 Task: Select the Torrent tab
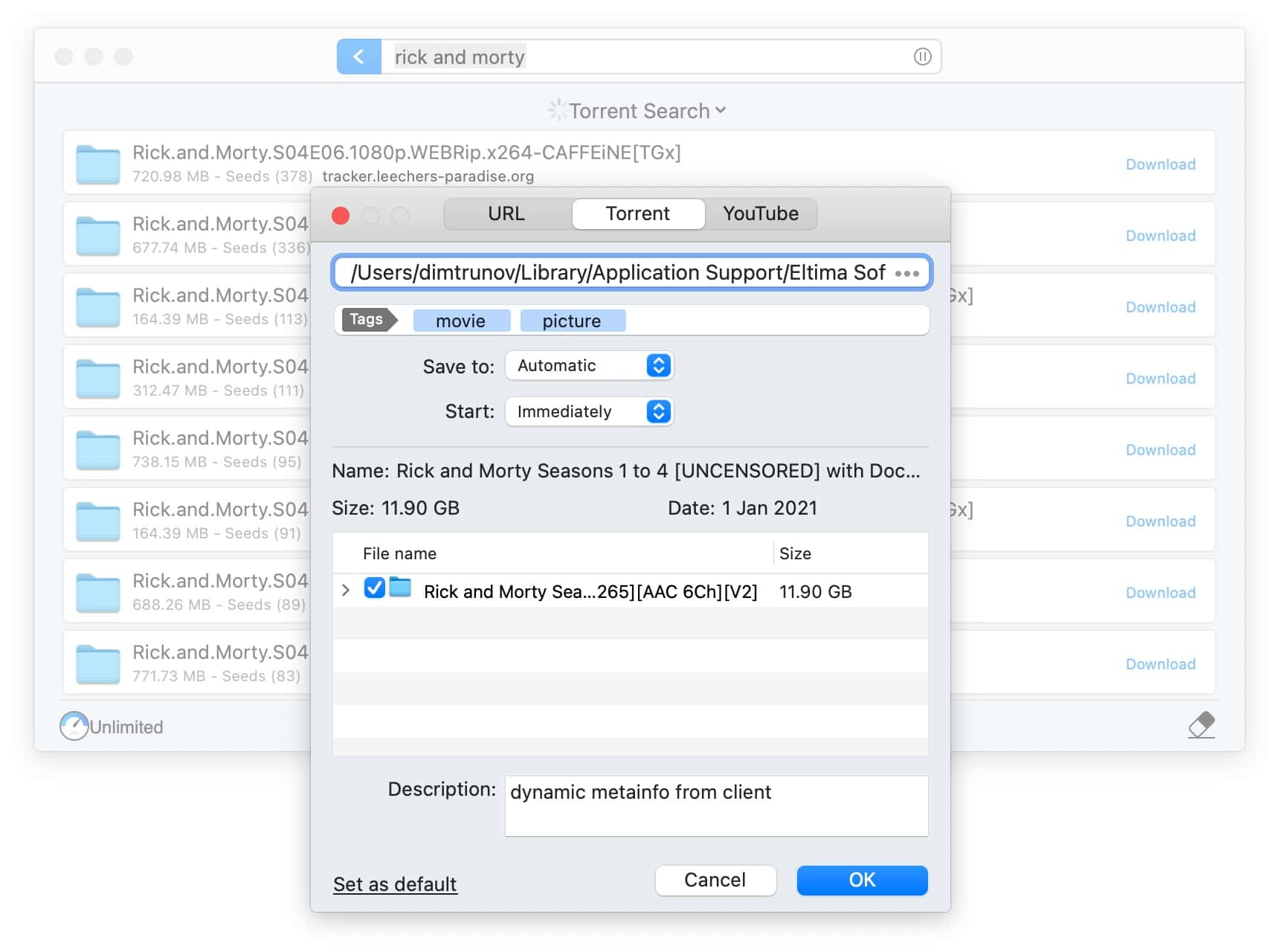click(x=638, y=213)
